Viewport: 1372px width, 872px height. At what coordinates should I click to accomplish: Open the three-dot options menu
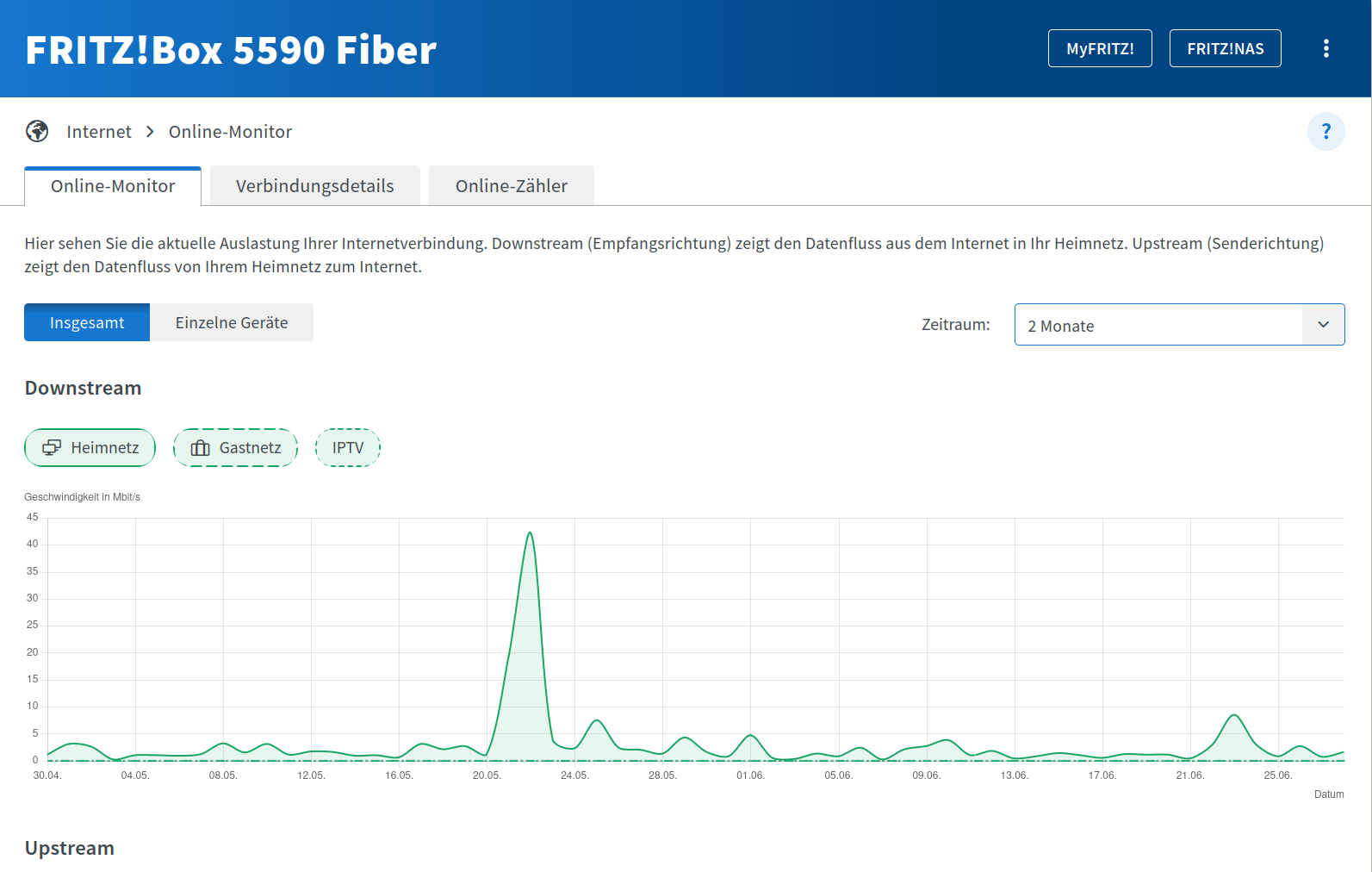pyautogui.click(x=1325, y=48)
